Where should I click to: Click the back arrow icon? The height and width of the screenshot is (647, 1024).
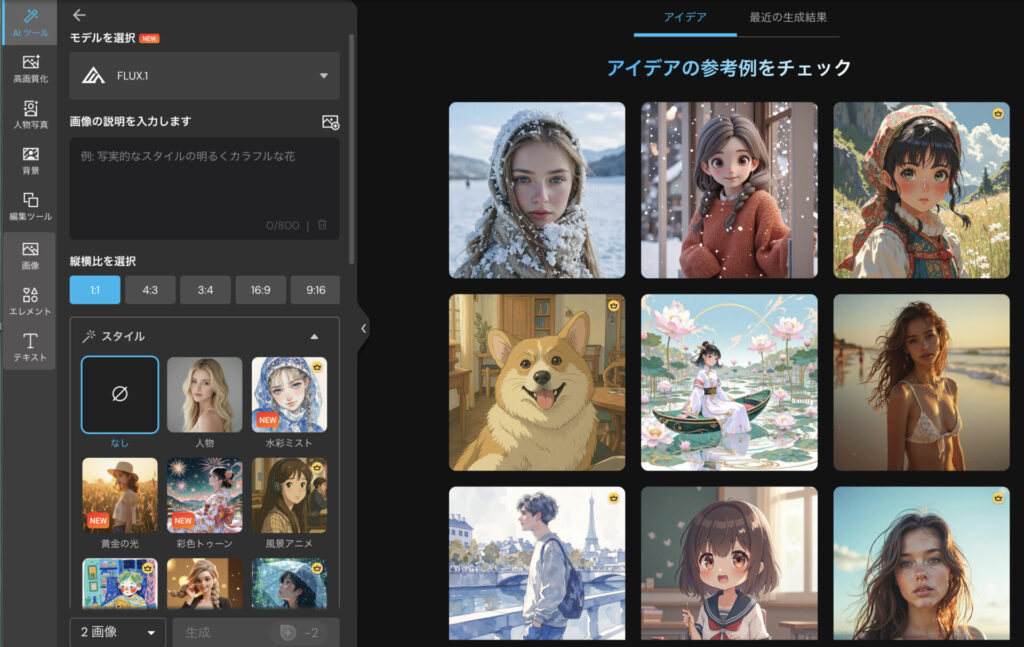80,15
